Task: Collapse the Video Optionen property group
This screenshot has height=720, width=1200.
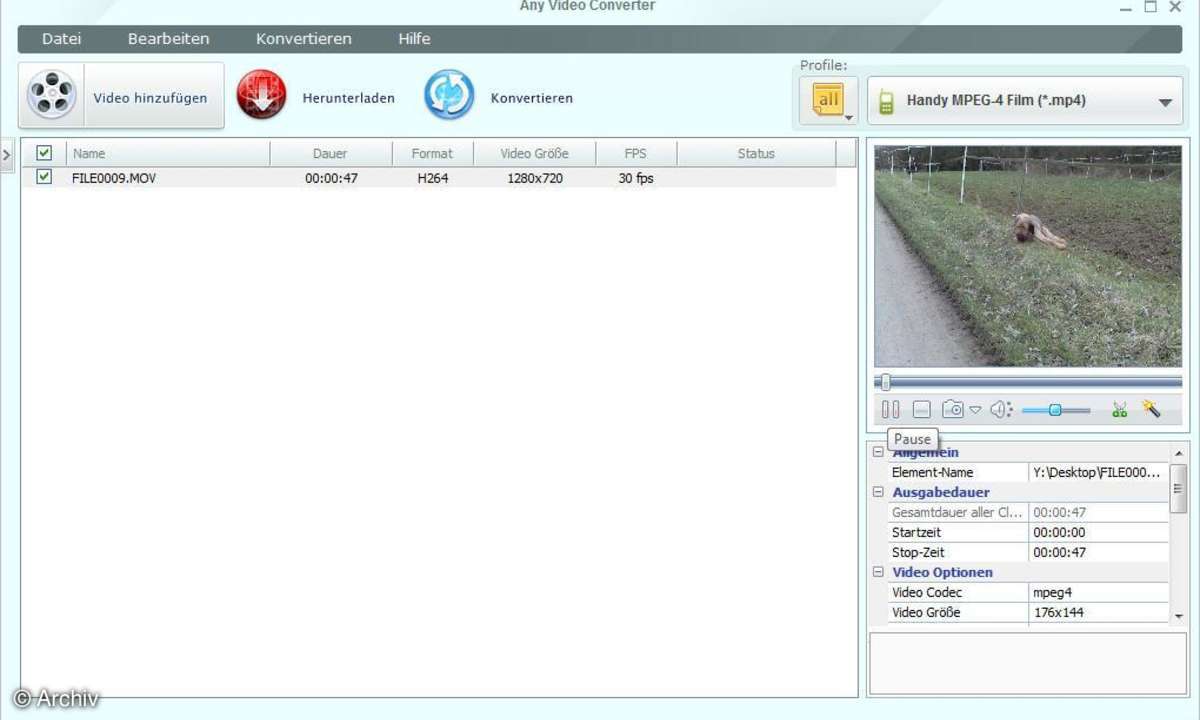Action: click(x=878, y=572)
